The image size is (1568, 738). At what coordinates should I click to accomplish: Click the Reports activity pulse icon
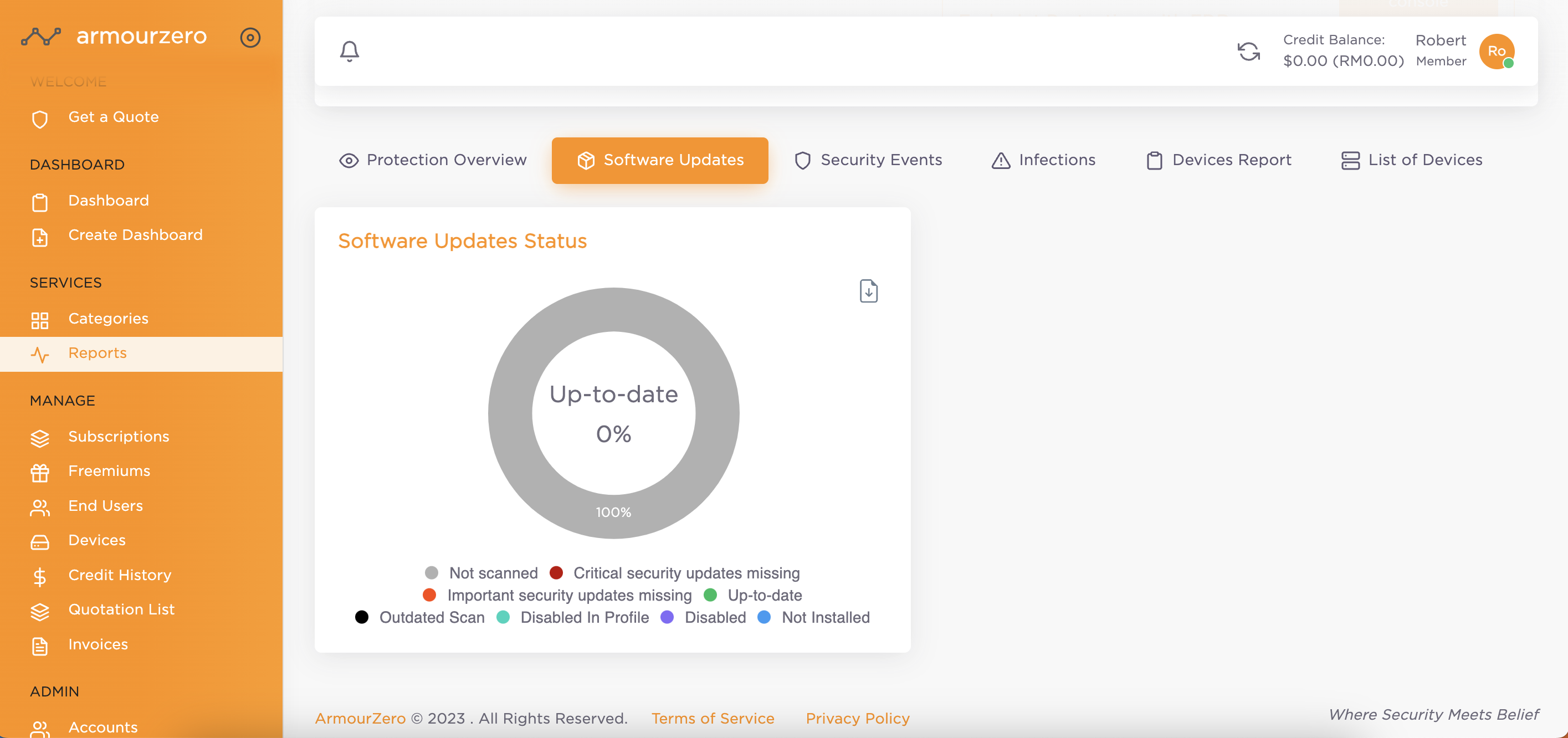click(x=40, y=354)
